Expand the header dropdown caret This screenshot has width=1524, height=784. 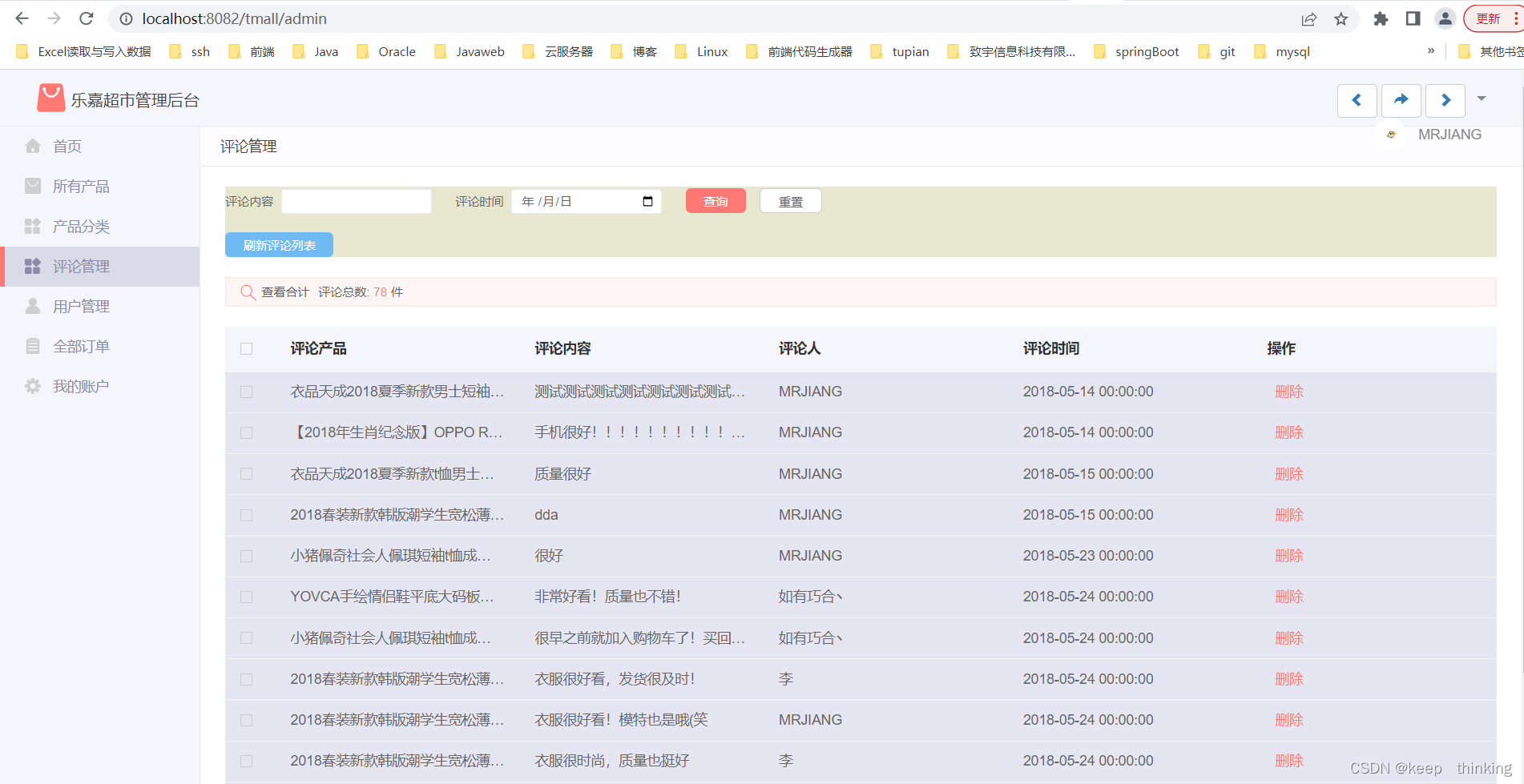tap(1482, 99)
